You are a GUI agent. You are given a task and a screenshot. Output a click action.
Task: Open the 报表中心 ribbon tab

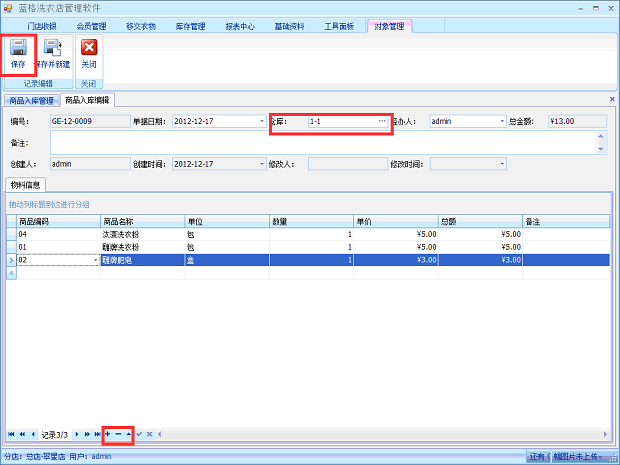240,26
